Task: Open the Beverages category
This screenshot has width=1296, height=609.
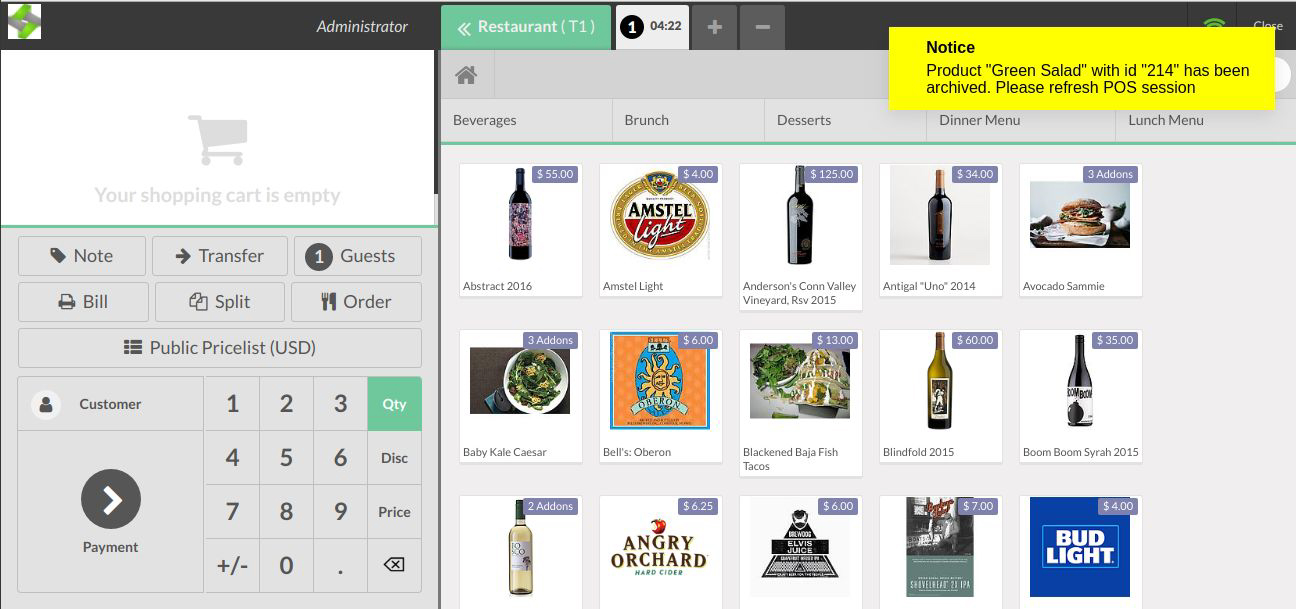Action: pos(526,120)
